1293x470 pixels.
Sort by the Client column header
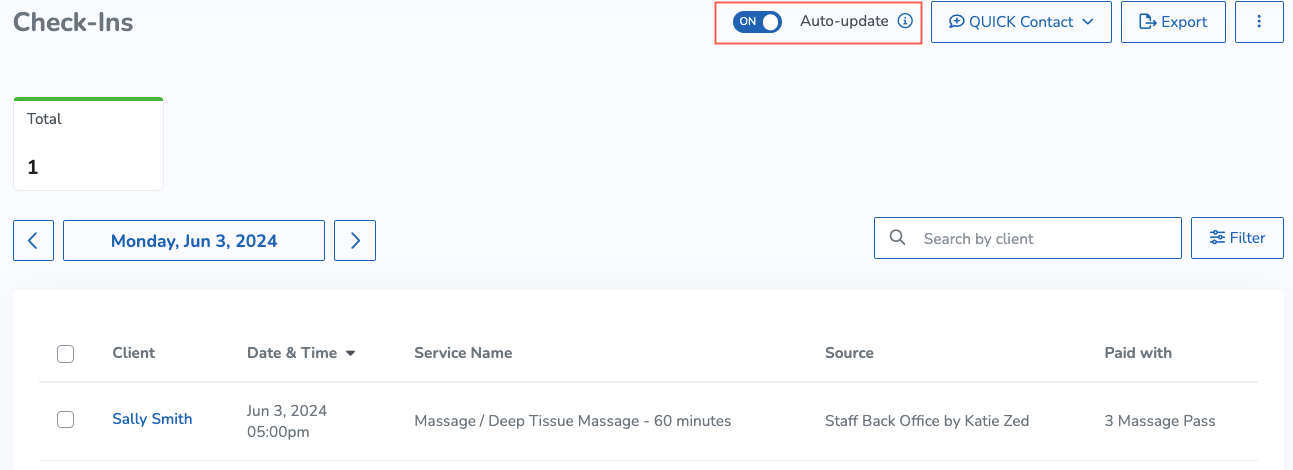[x=134, y=353]
